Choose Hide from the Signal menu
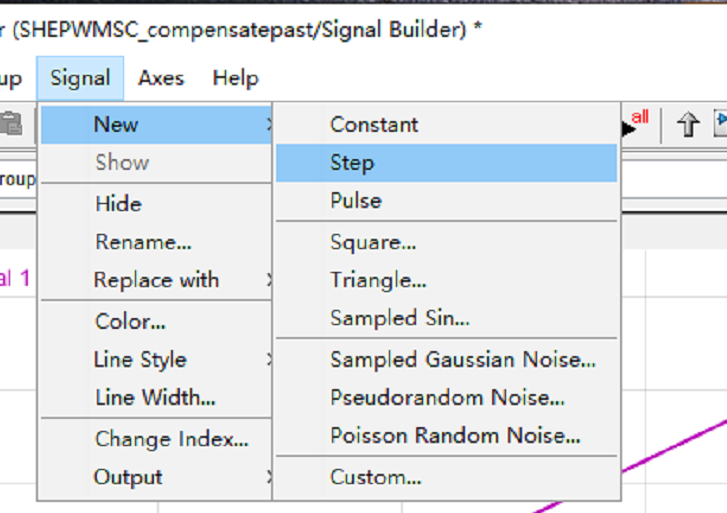 [118, 203]
